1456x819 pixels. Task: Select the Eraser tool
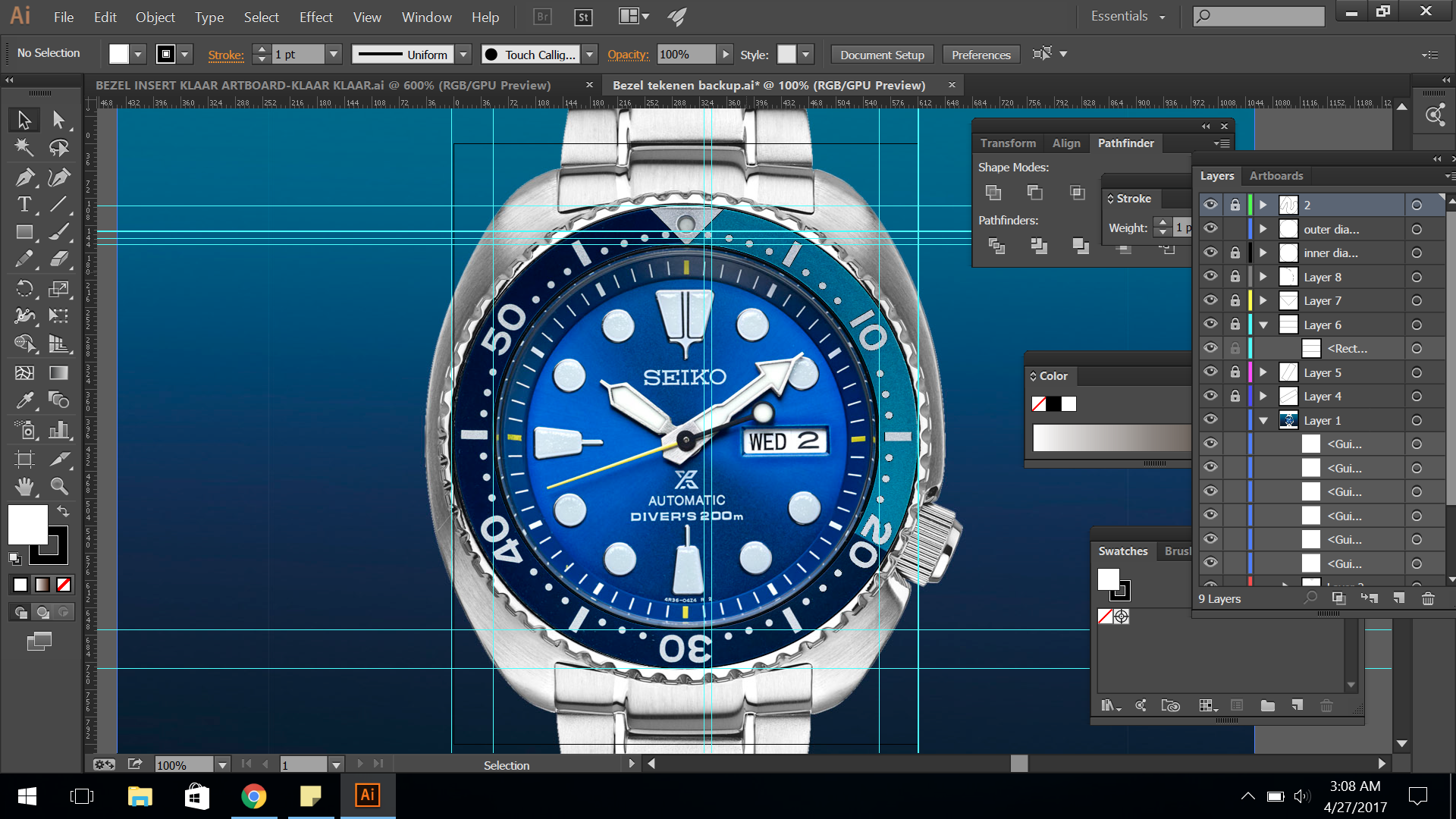58,259
